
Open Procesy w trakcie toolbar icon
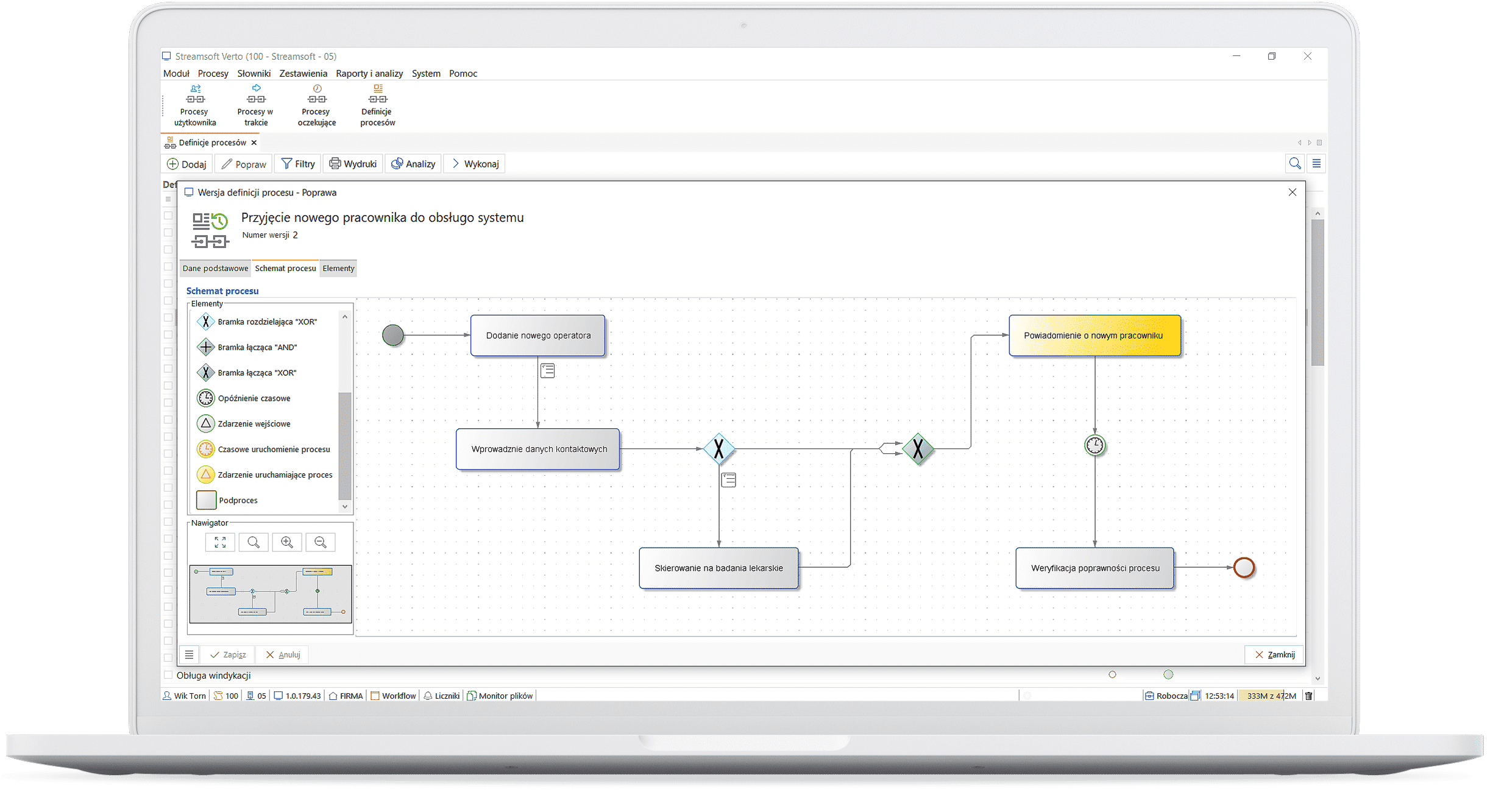[x=255, y=105]
